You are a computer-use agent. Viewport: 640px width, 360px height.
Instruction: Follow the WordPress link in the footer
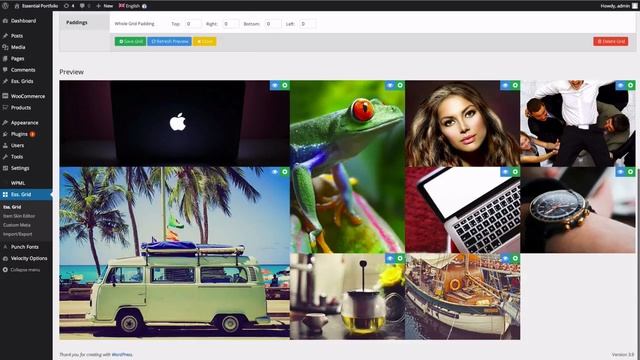click(122, 355)
